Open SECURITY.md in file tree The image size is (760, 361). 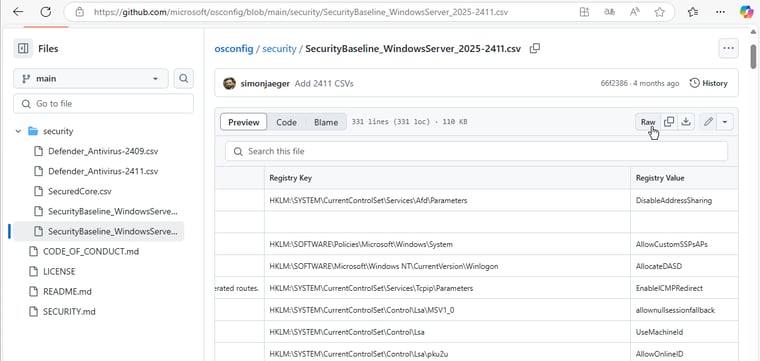(x=69, y=312)
